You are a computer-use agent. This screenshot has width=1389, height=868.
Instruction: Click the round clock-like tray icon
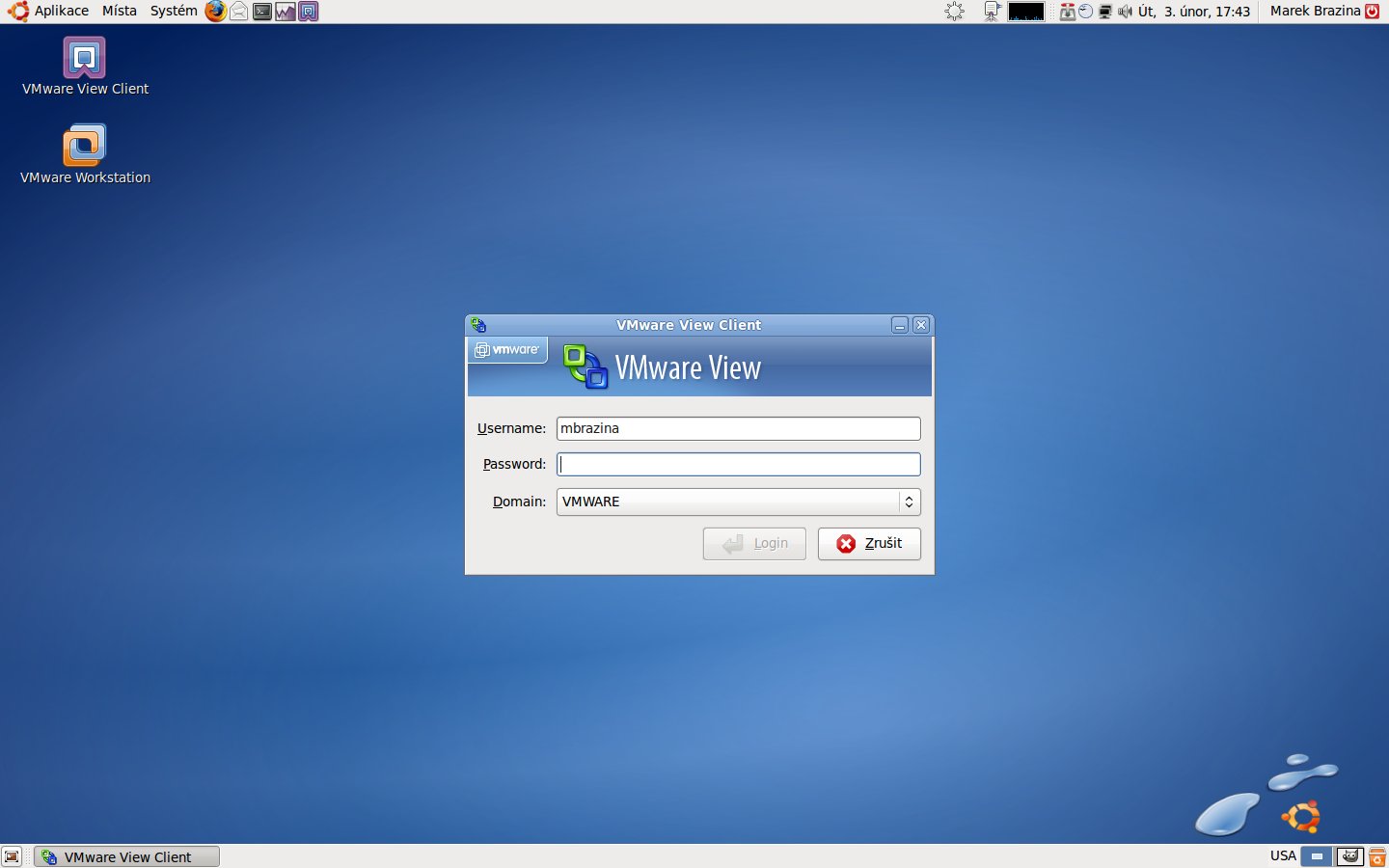(x=1086, y=12)
